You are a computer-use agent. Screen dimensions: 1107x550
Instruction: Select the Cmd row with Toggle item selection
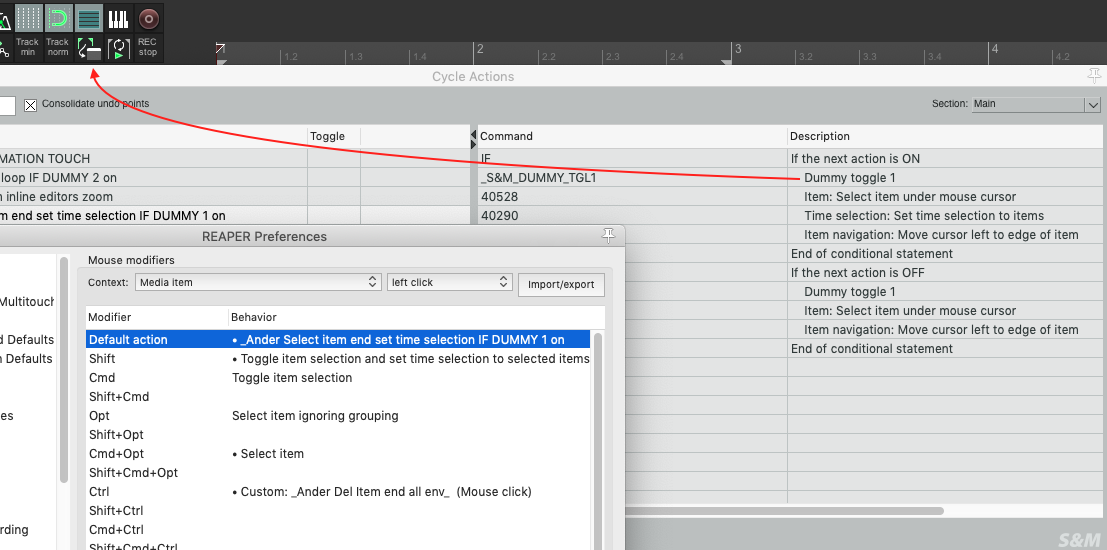tap(338, 378)
